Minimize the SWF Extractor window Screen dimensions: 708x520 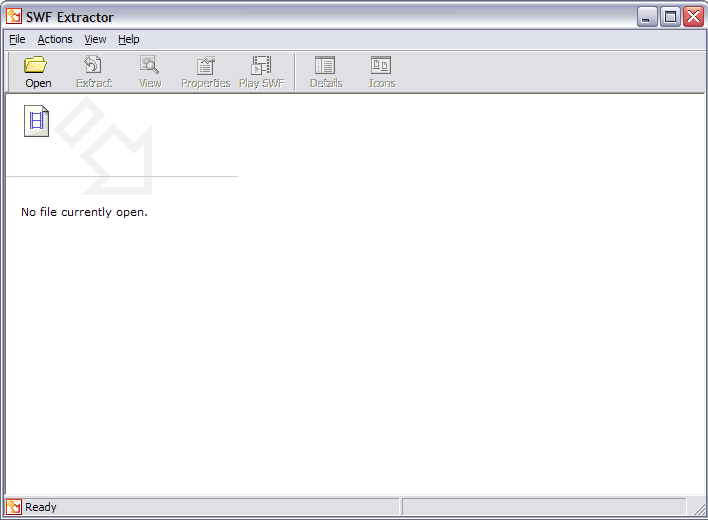tap(647, 17)
